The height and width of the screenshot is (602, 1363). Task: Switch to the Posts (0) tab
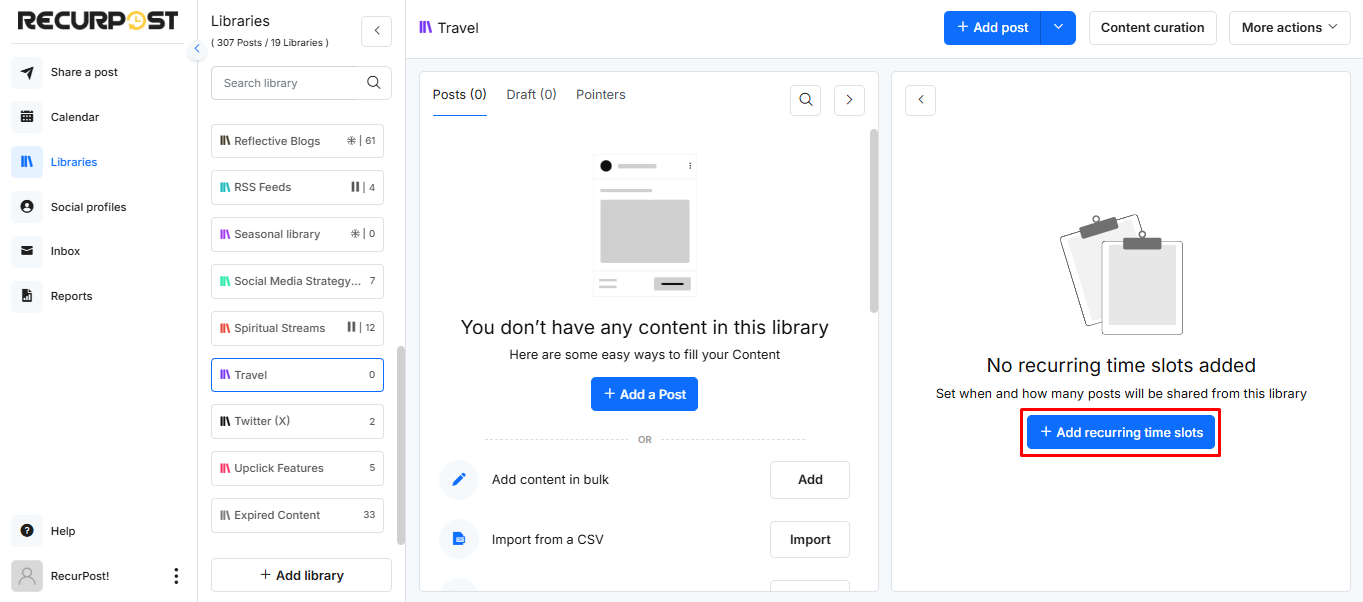460,95
